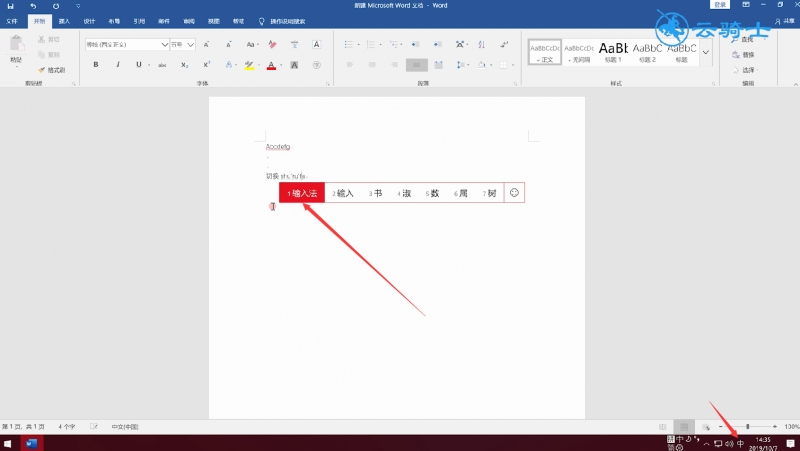Click the login button in title bar
This screenshot has width=800, height=451.
[720, 5]
